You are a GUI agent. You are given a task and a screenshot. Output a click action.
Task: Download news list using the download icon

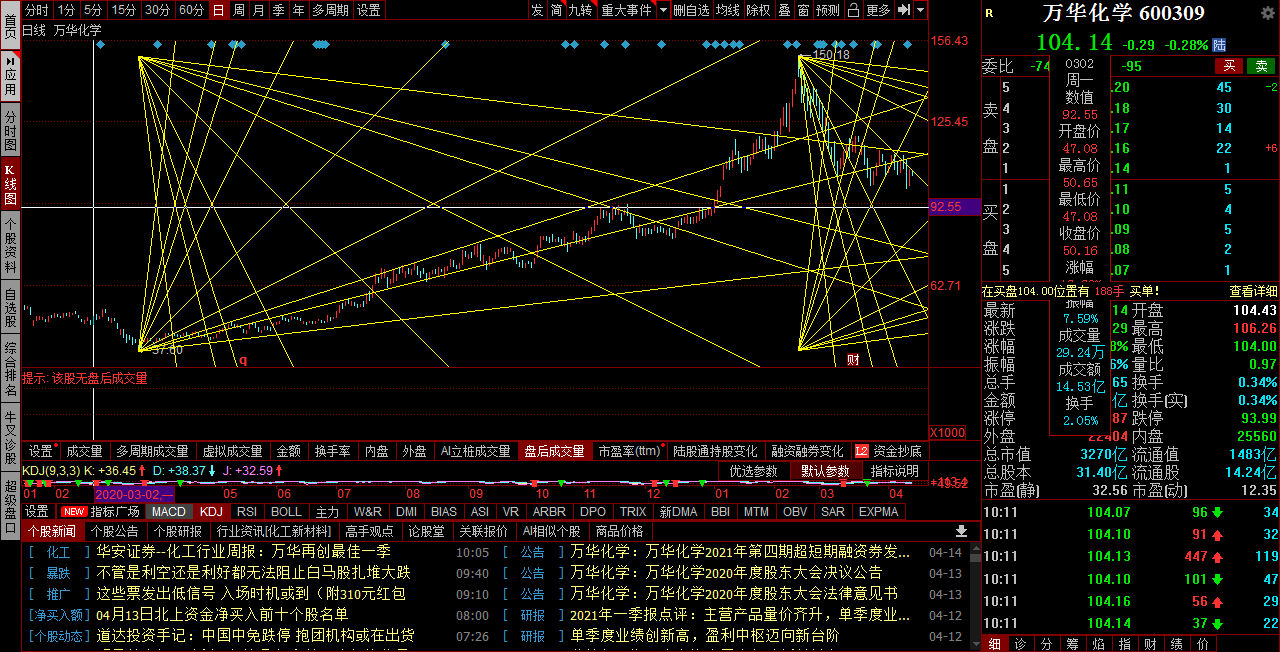962,531
